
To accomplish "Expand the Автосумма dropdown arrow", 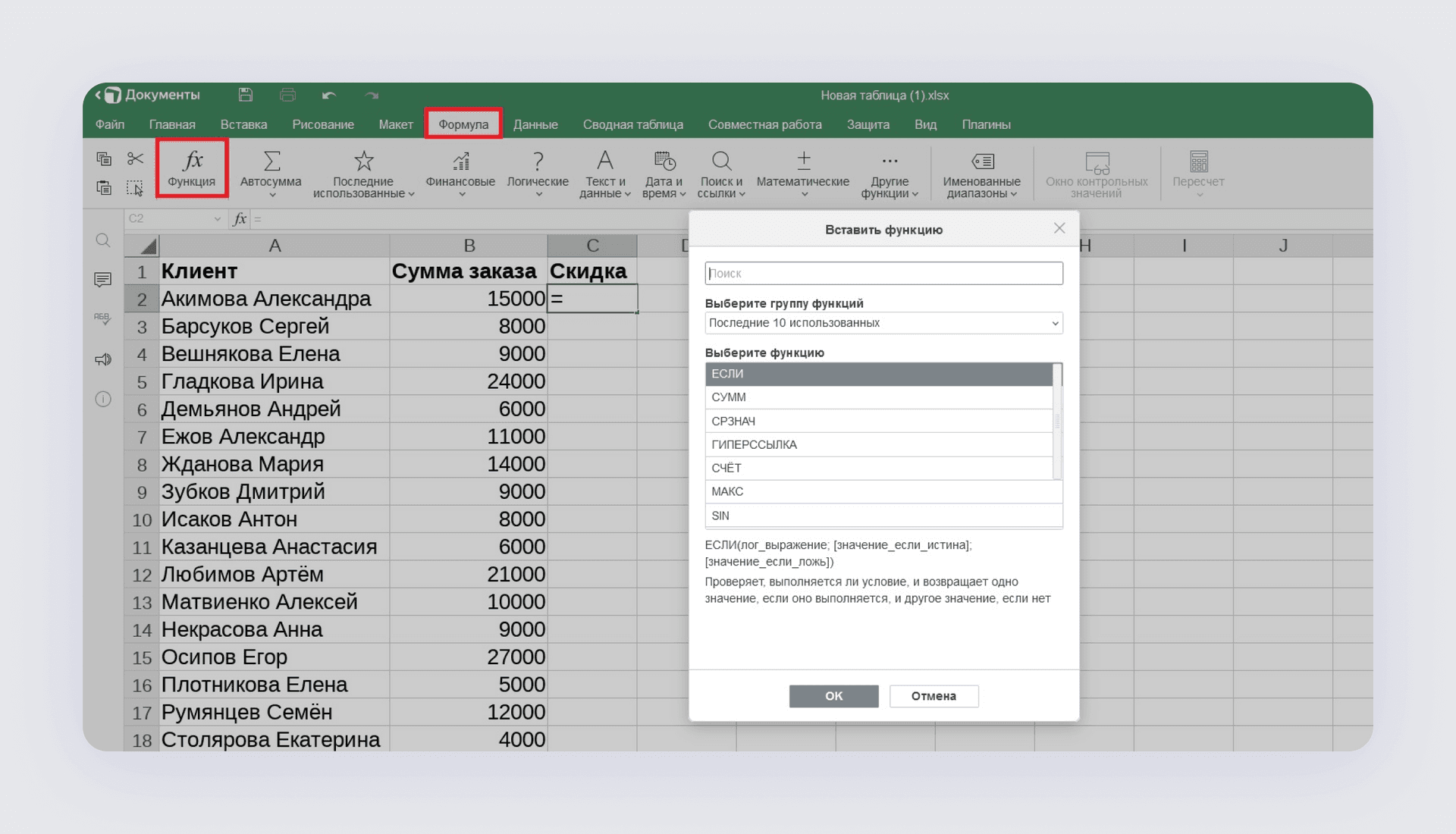I will coord(272,195).
